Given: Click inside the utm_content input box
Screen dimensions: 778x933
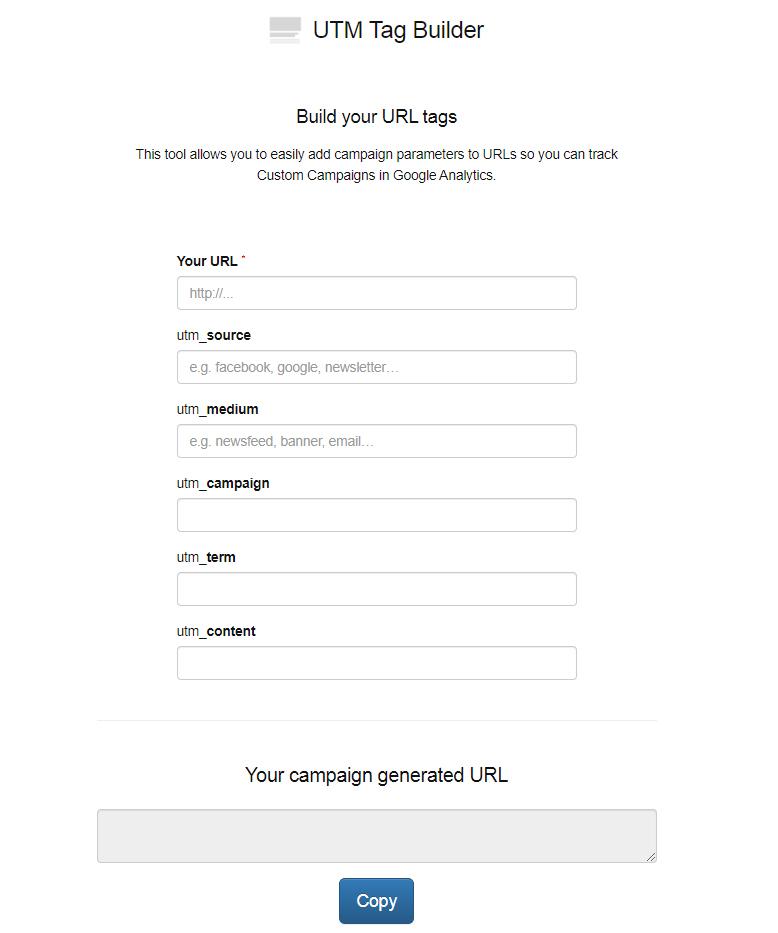Looking at the screenshot, I should (377, 663).
